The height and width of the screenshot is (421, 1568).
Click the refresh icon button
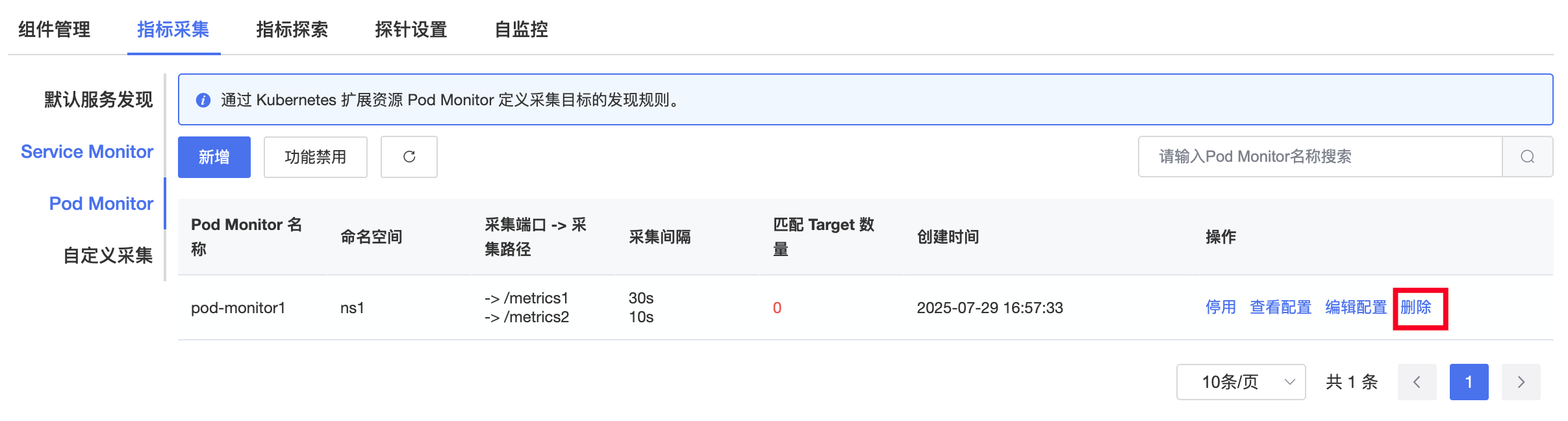point(409,157)
